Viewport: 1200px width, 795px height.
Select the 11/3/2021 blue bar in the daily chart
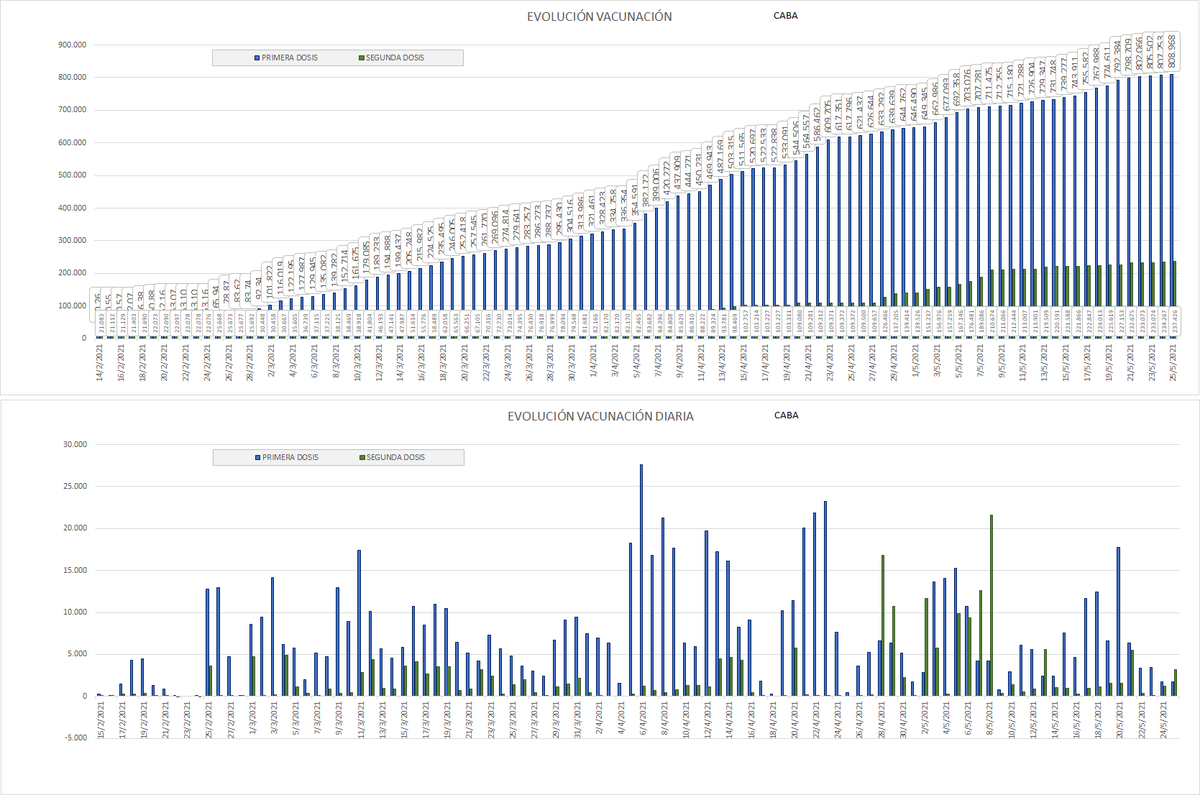click(358, 623)
